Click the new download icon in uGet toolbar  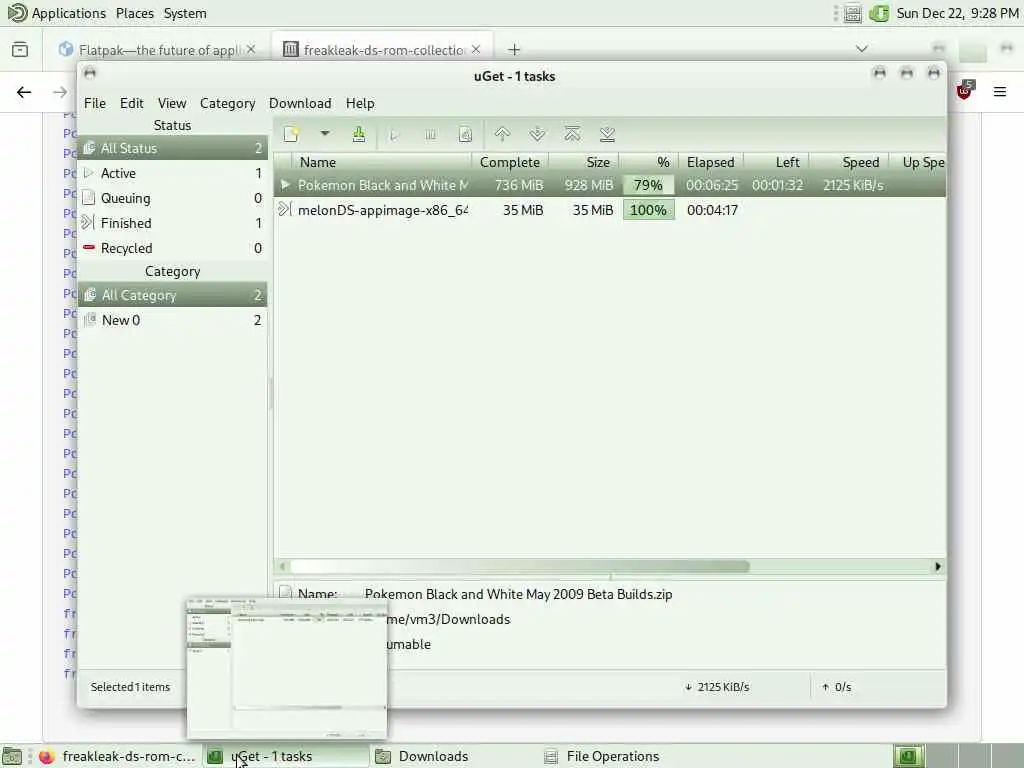[x=291, y=135]
